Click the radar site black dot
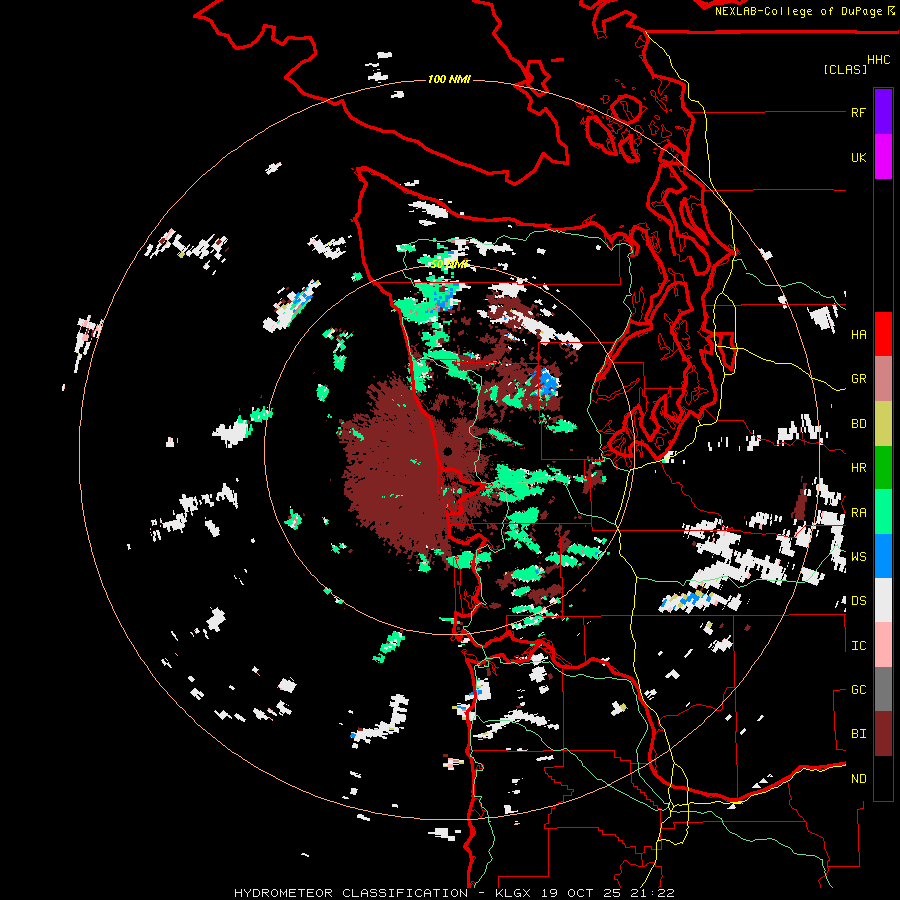The height and width of the screenshot is (900, 900). point(448,452)
